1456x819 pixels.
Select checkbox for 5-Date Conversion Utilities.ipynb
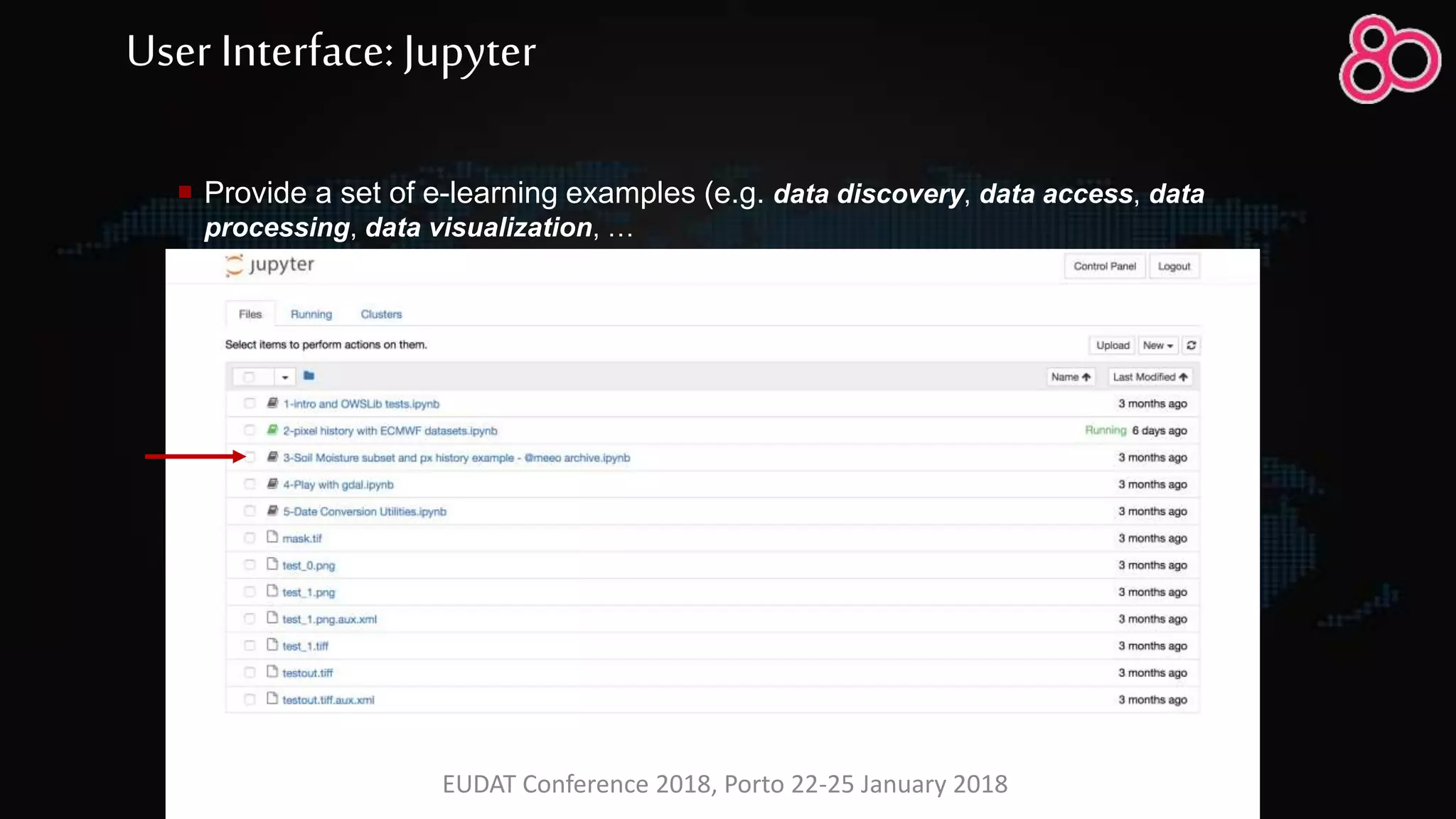tap(250, 511)
